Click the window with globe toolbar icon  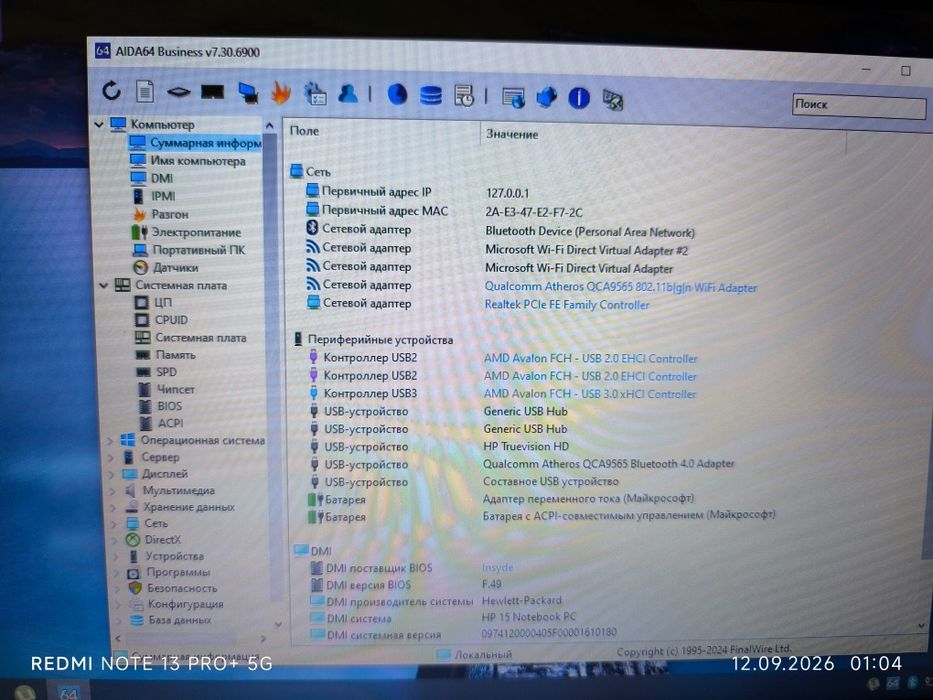(x=513, y=98)
